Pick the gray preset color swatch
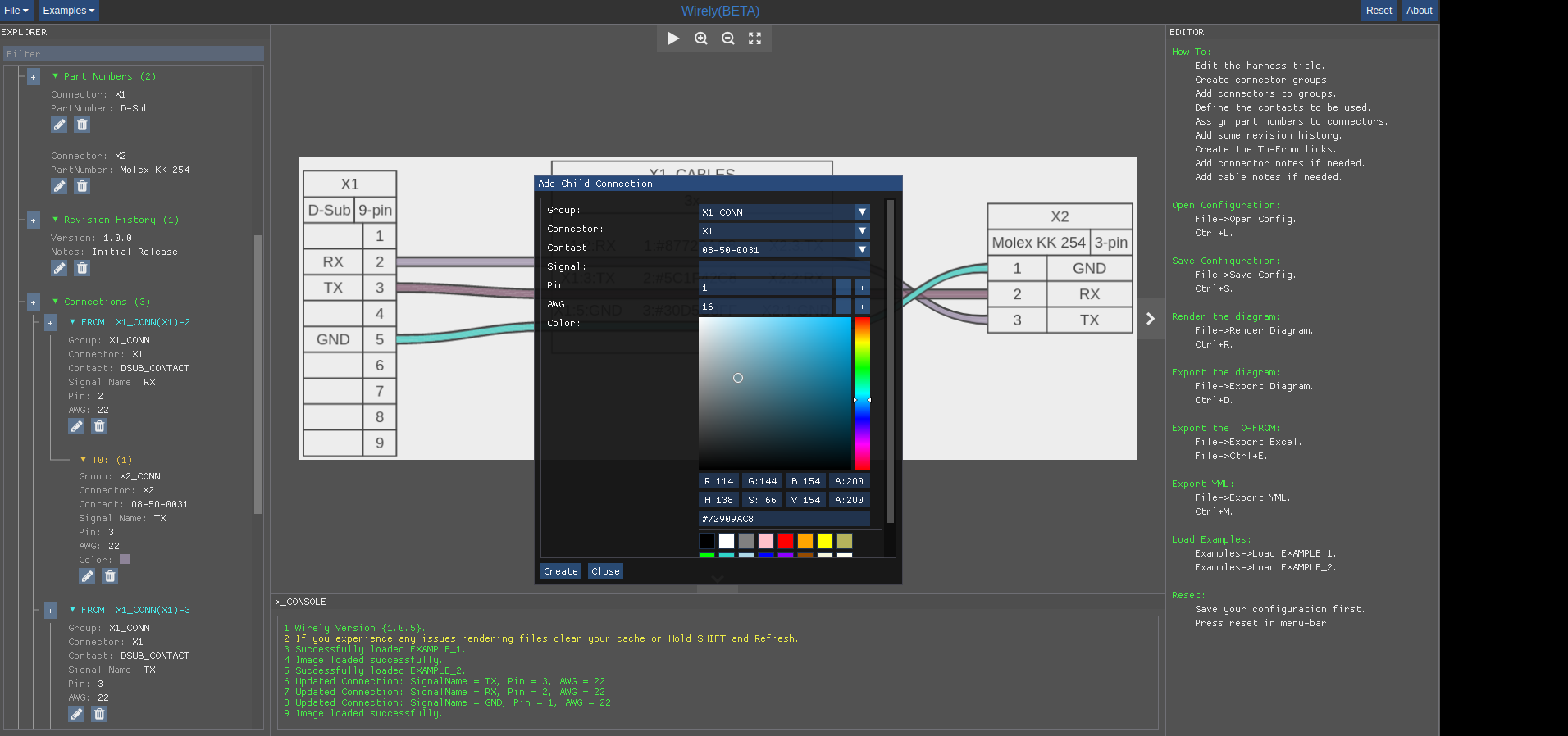 click(746, 541)
